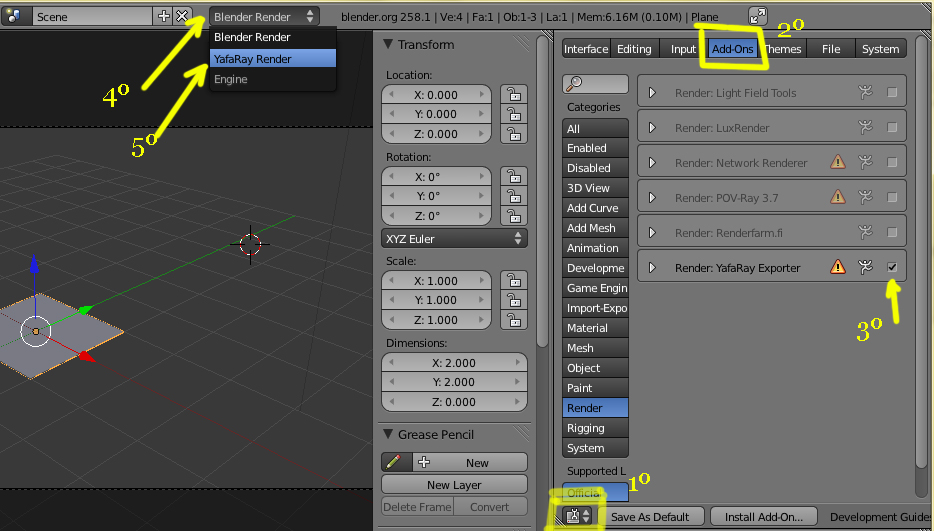Enable Render: LuxRender add-on checkbox

coord(892,127)
